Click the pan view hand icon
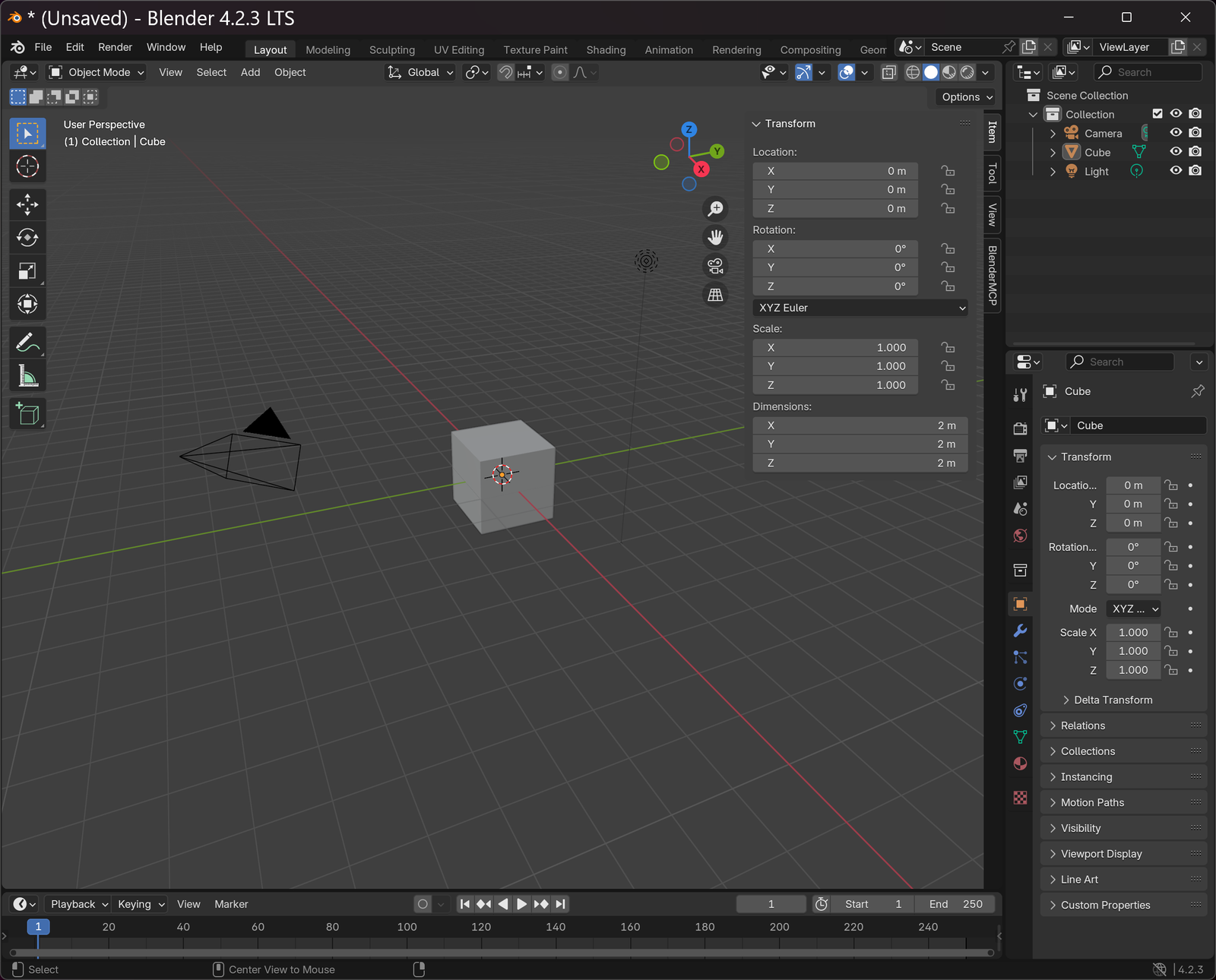This screenshot has height=980, width=1216. 715,237
